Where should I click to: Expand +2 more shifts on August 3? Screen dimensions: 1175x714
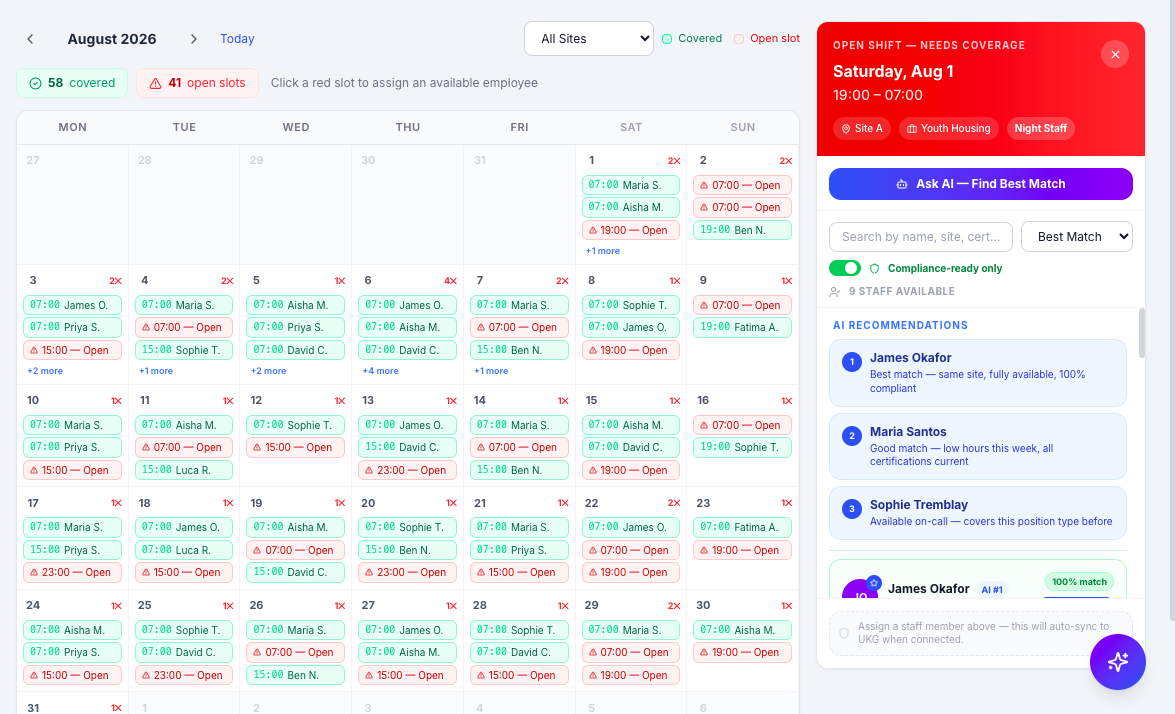point(45,371)
